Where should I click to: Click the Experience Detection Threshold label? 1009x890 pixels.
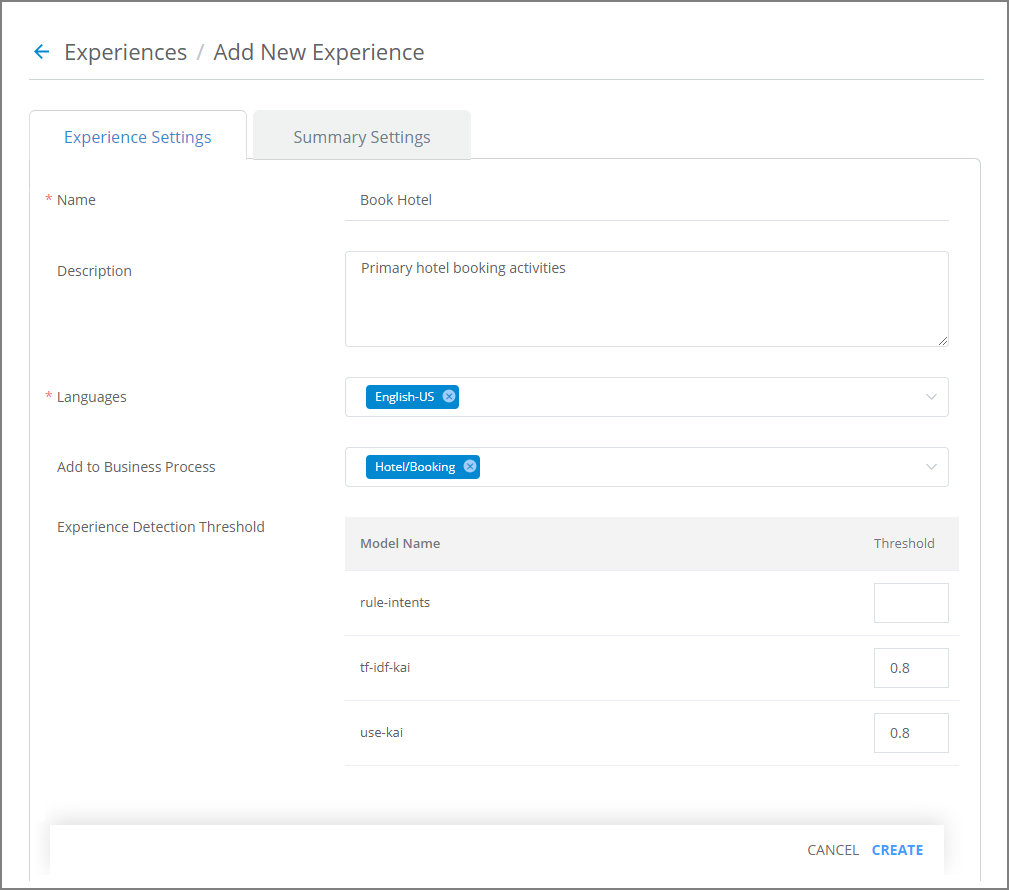161,527
